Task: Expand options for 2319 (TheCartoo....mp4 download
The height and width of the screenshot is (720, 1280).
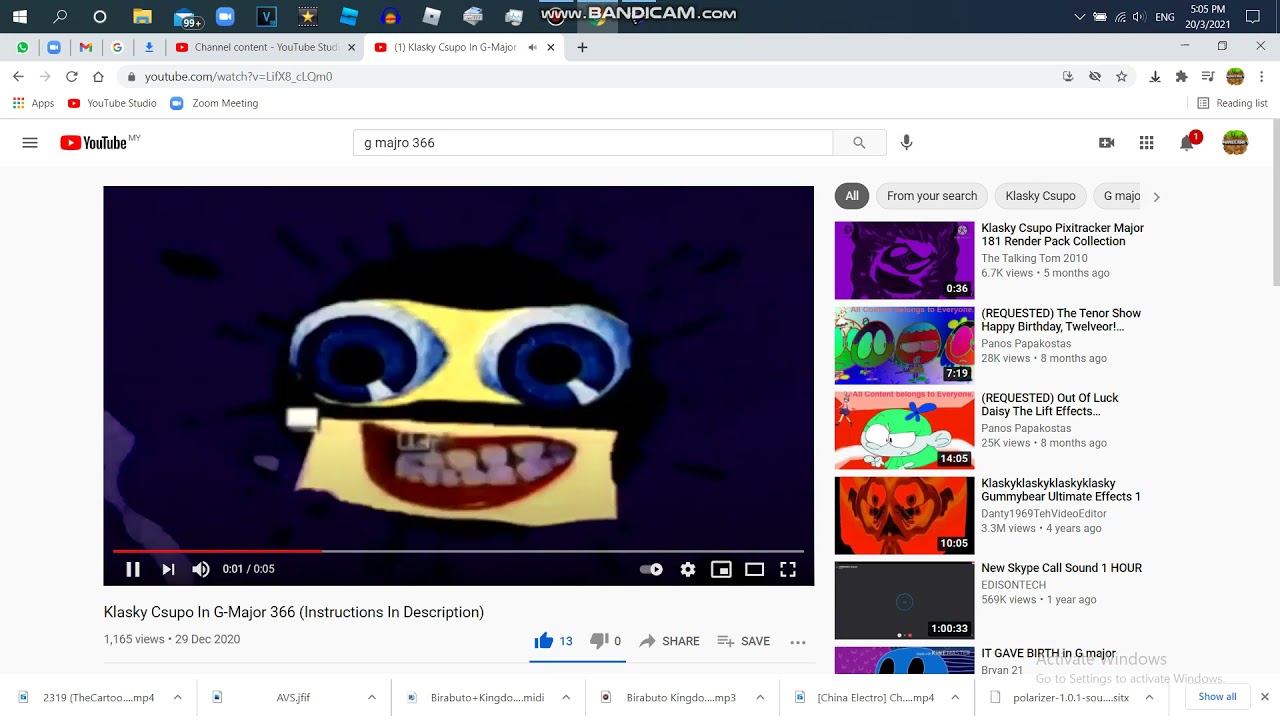Action: pos(177,697)
